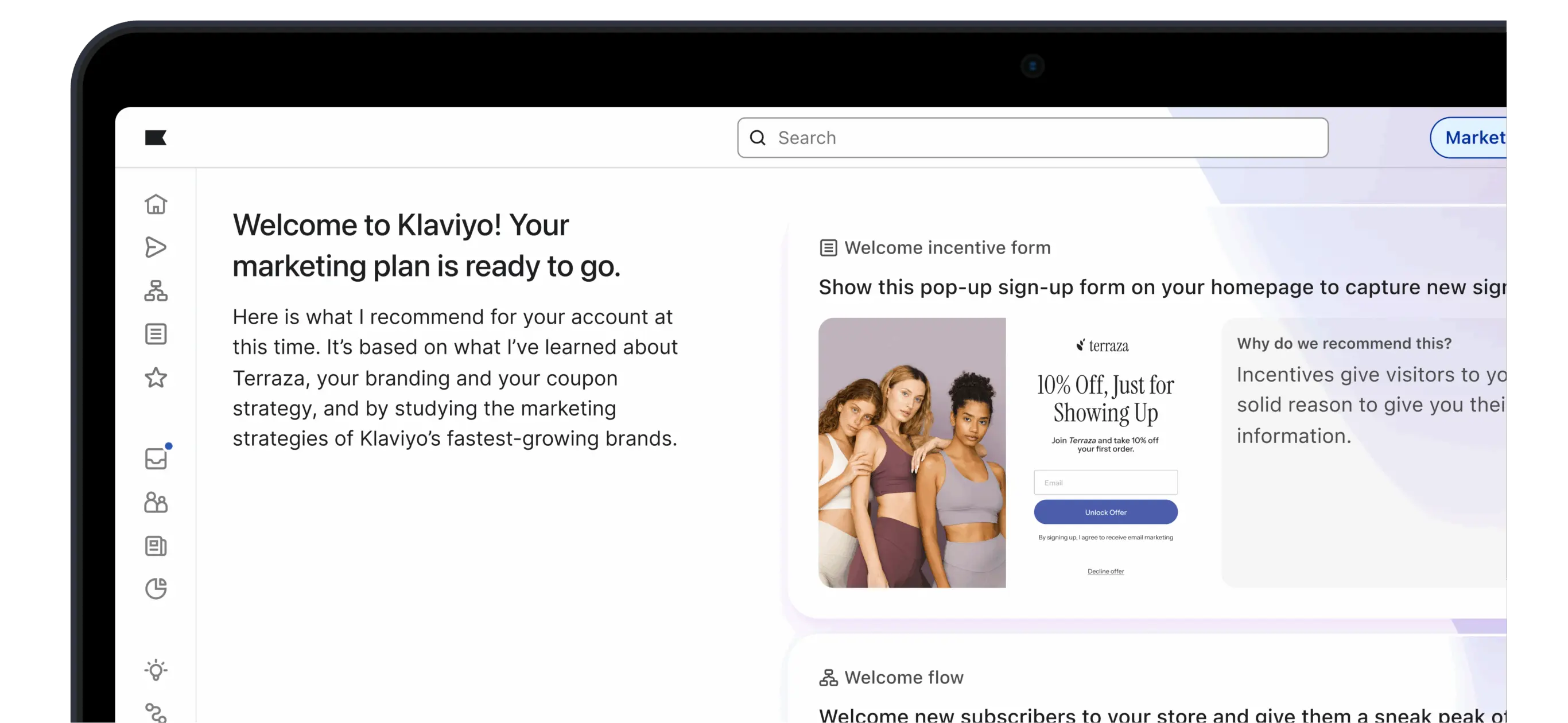Click the Email field in form preview

click(x=1105, y=482)
